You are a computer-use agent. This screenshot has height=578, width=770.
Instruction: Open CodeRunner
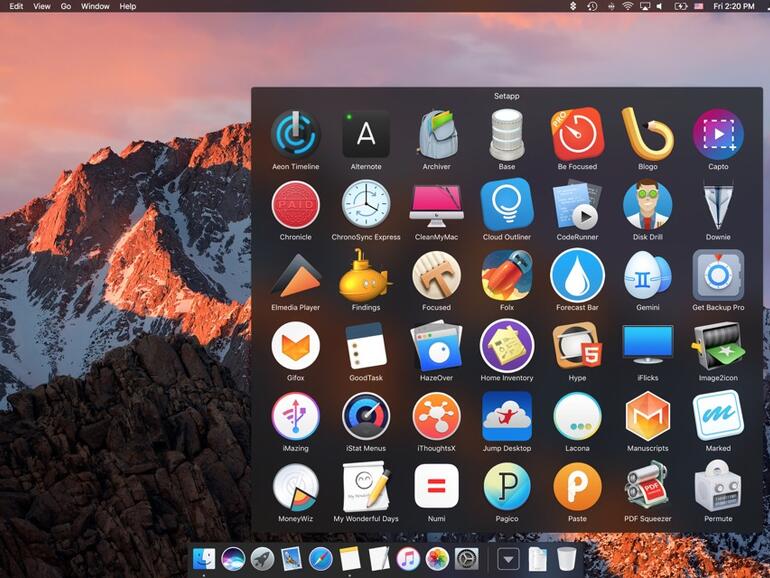pyautogui.click(x=578, y=205)
